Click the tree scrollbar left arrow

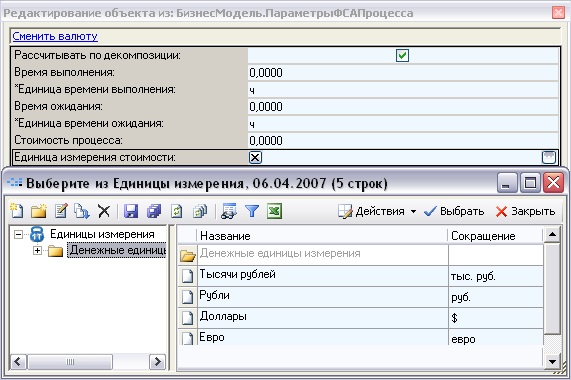18,361
